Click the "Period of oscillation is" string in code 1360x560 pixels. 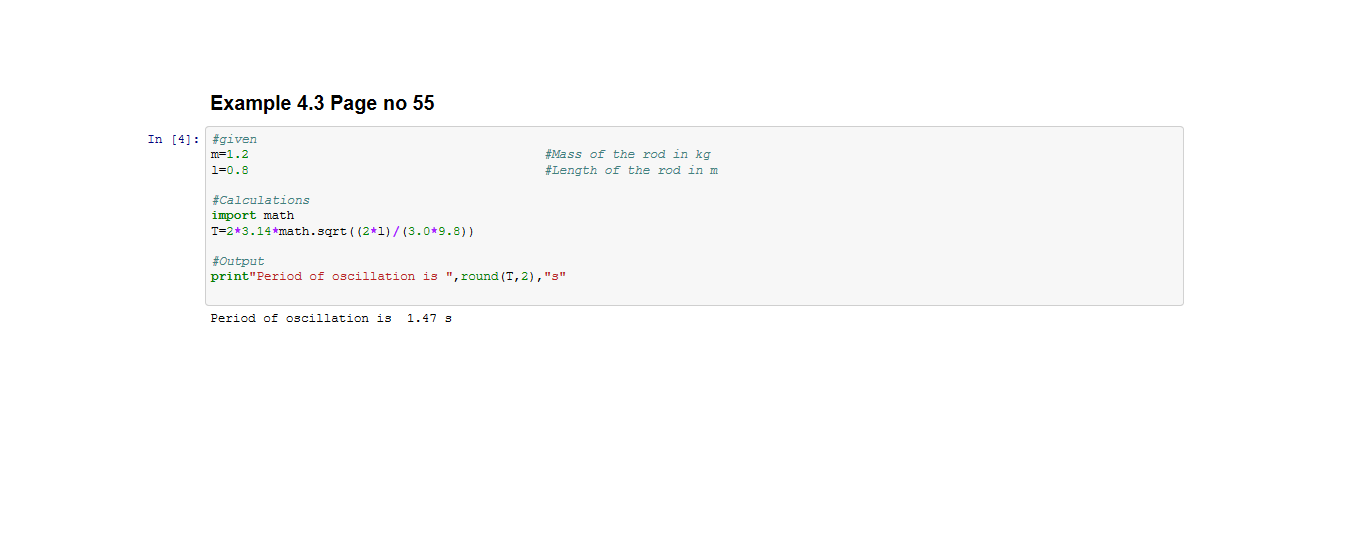pyautogui.click(x=350, y=276)
